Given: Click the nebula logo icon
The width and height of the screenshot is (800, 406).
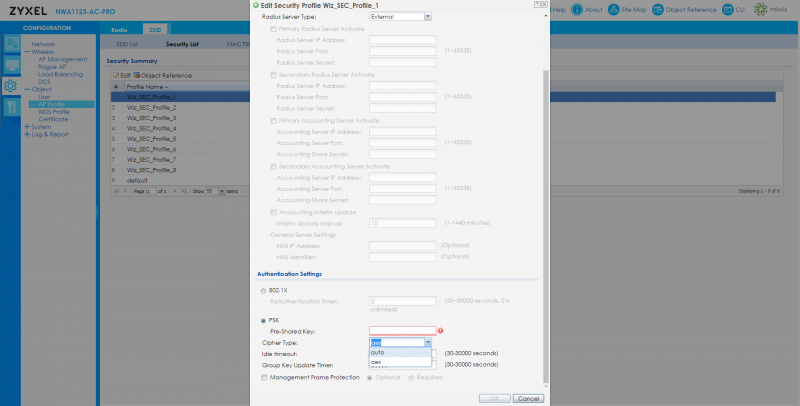Looking at the screenshot, I should click(x=761, y=10).
